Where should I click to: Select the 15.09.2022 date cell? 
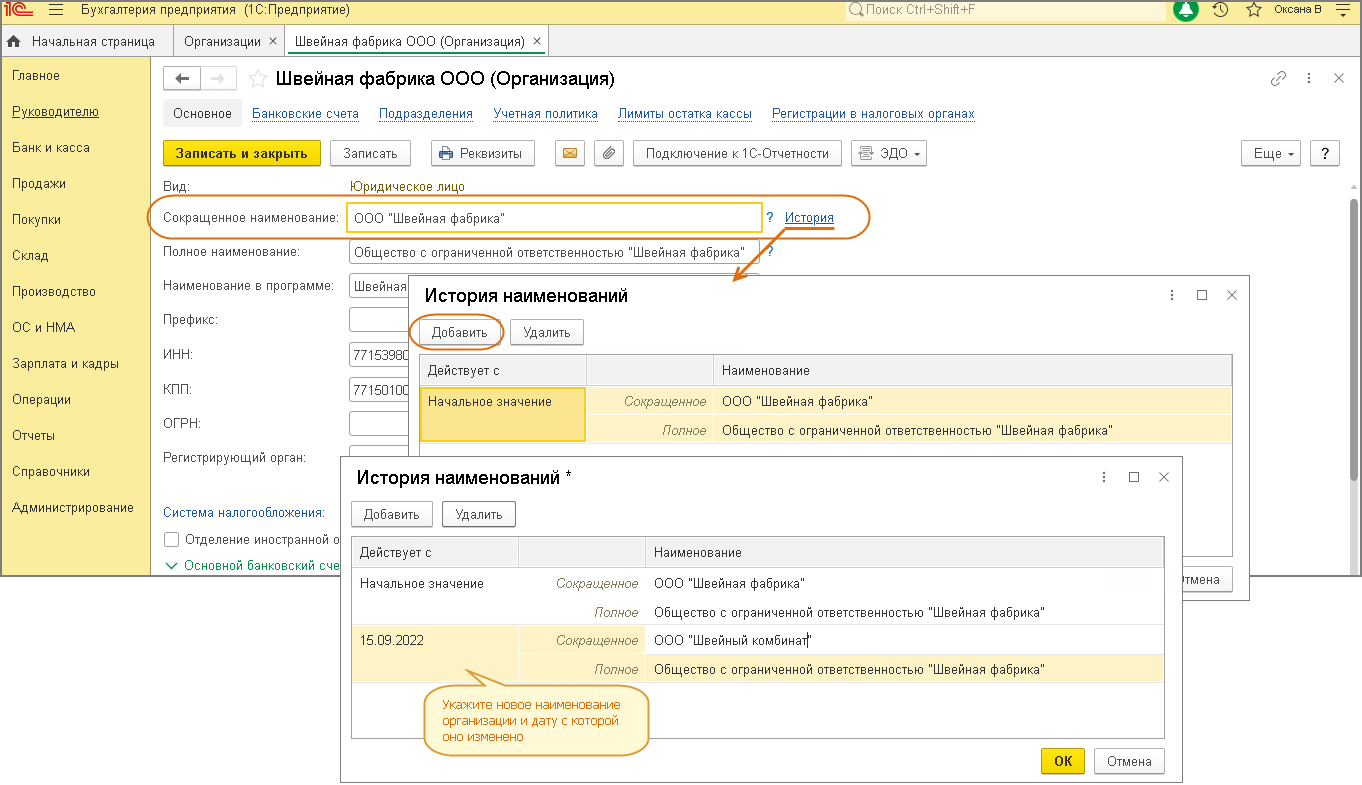[435, 654]
